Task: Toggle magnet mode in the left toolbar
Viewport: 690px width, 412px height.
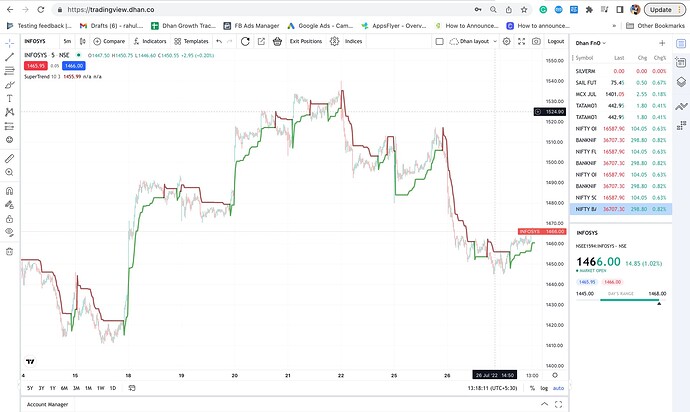Action: pyautogui.click(x=9, y=191)
